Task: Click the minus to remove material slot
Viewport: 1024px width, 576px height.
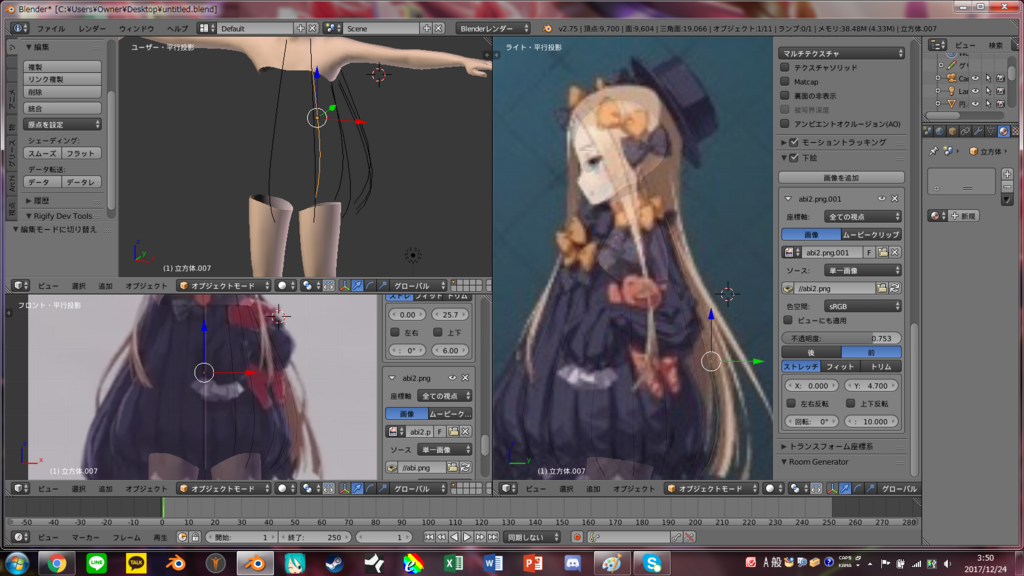Action: click(x=1007, y=187)
